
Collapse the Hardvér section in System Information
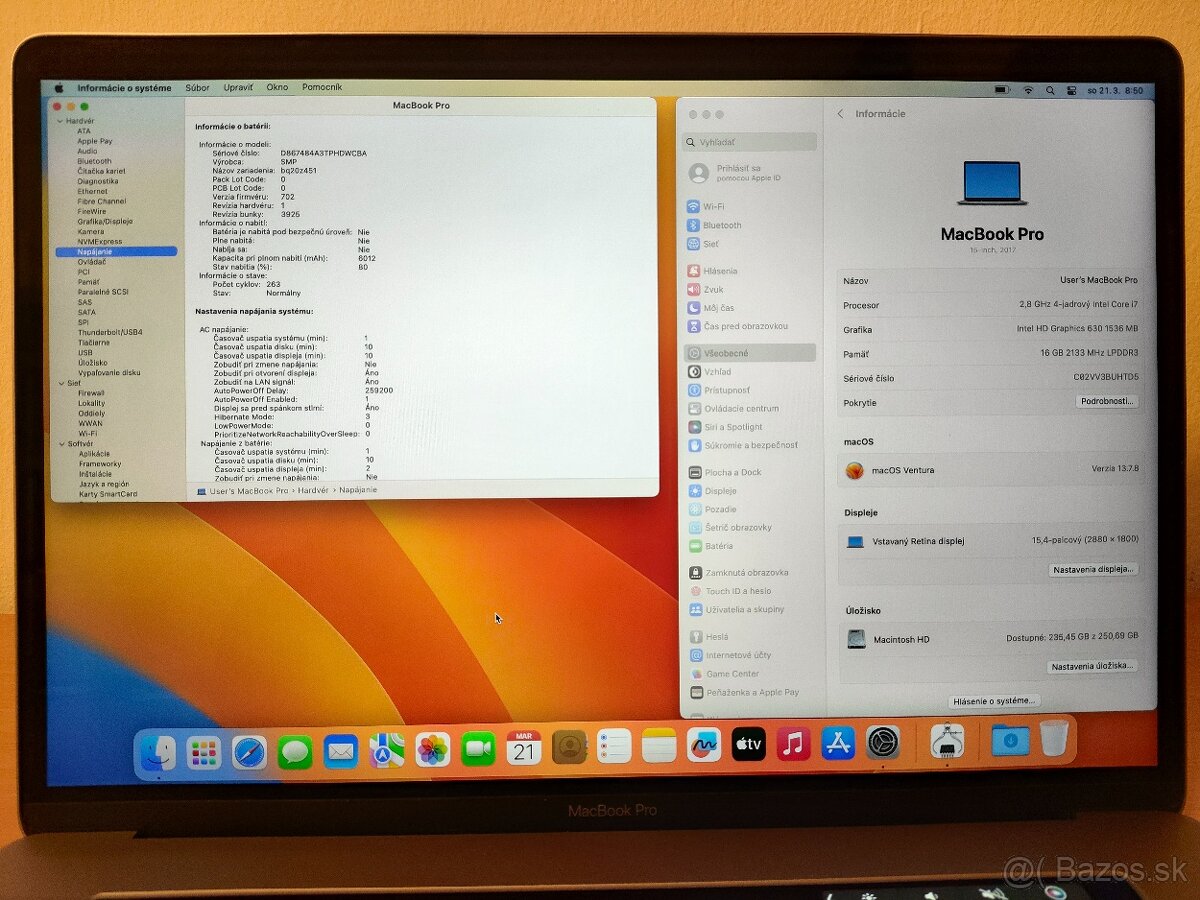(x=62, y=122)
